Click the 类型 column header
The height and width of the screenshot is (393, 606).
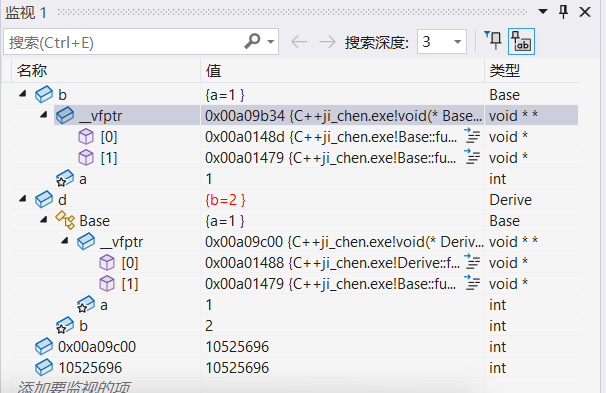(x=532, y=70)
